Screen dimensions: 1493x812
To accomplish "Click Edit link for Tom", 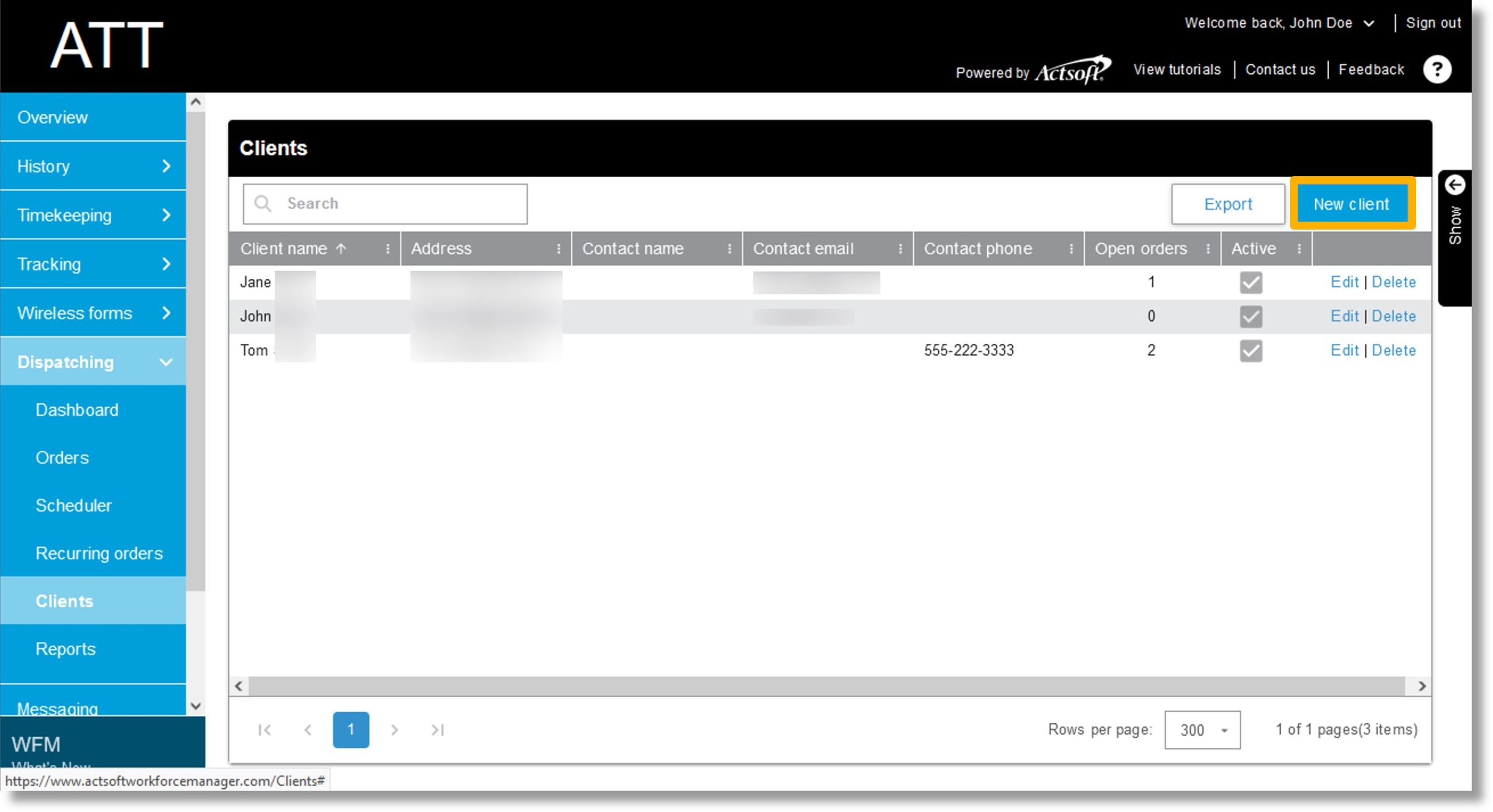I will click(x=1343, y=350).
